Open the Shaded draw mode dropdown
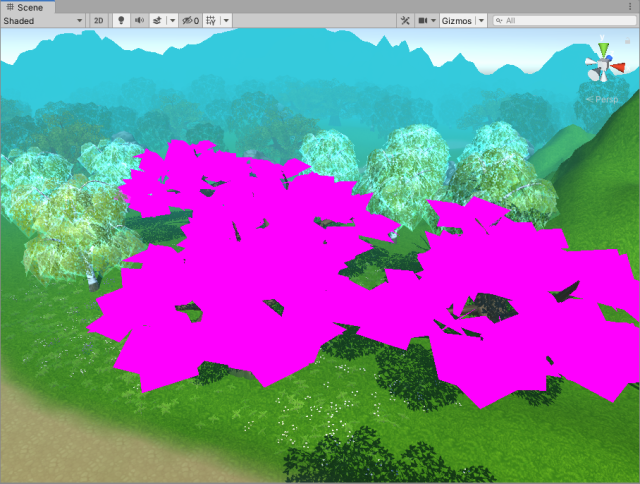Image resolution: width=640 pixels, height=484 pixels. pyautogui.click(x=43, y=20)
